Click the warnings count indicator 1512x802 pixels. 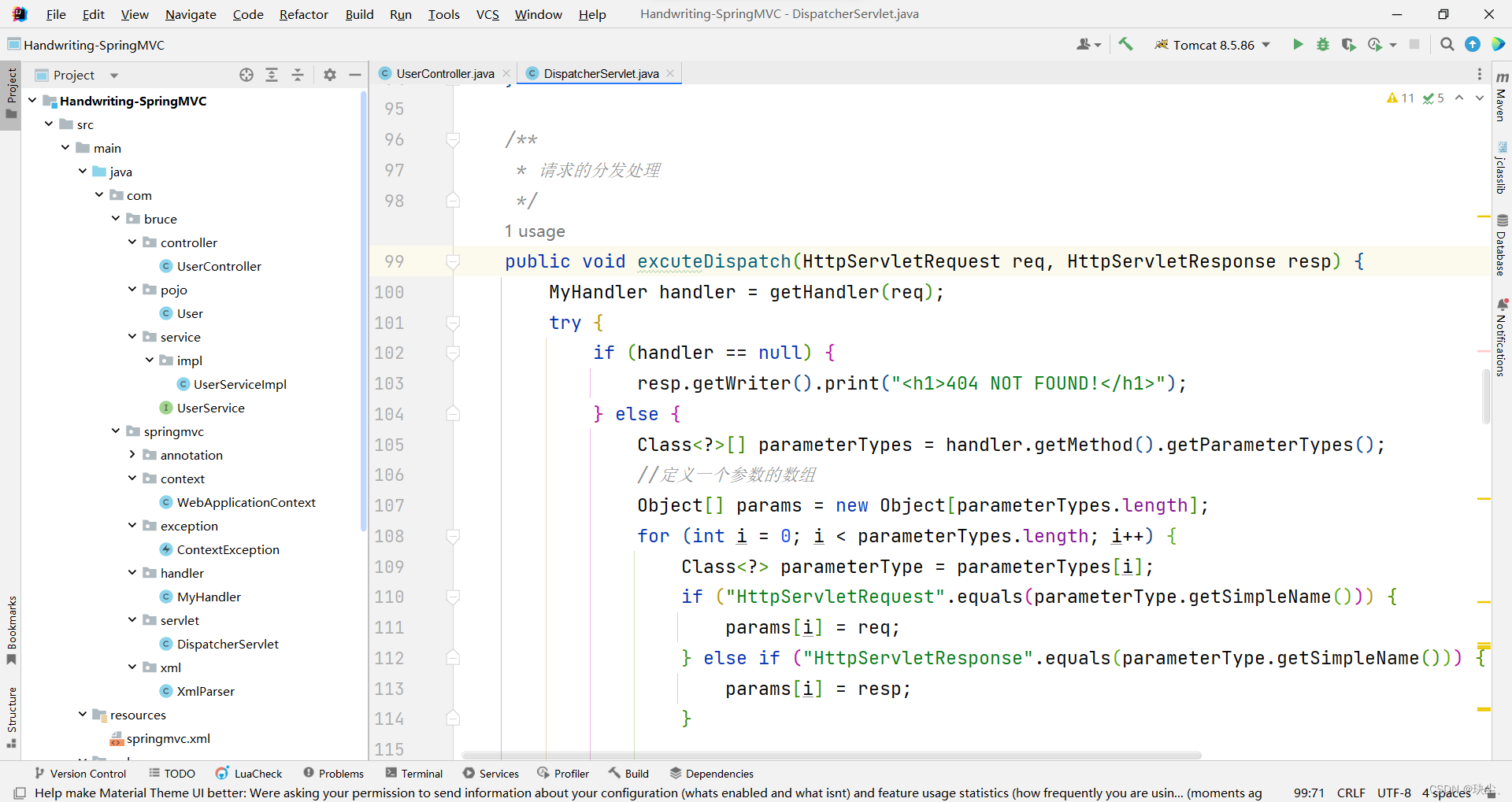pos(1401,98)
